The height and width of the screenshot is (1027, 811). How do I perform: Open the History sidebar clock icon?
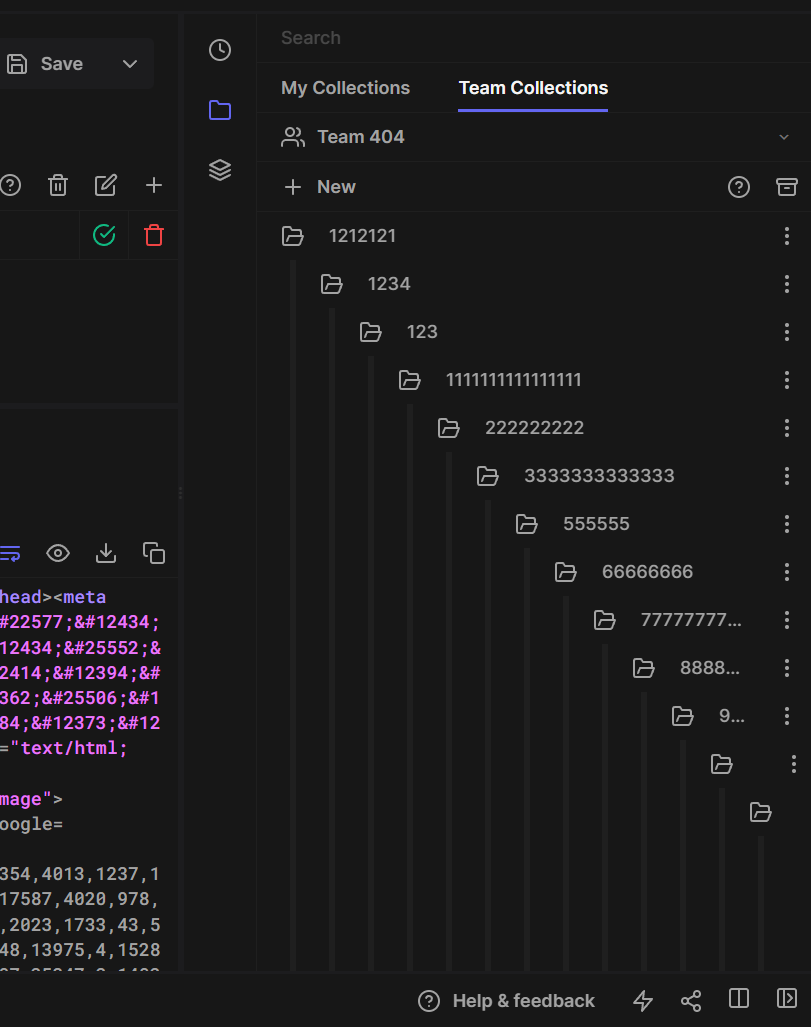pos(219,50)
